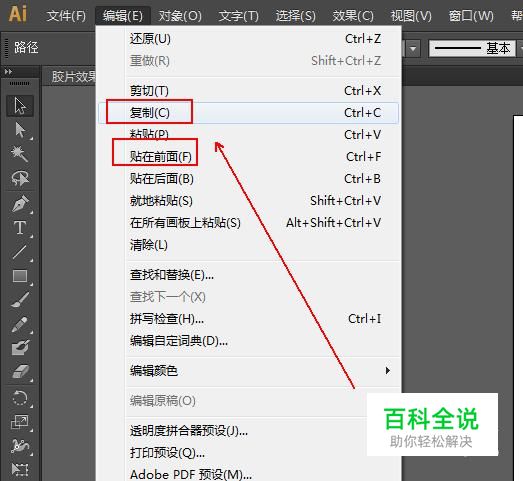Select the Pencil tool
This screenshot has height=481, width=523.
pyautogui.click(x=20, y=324)
